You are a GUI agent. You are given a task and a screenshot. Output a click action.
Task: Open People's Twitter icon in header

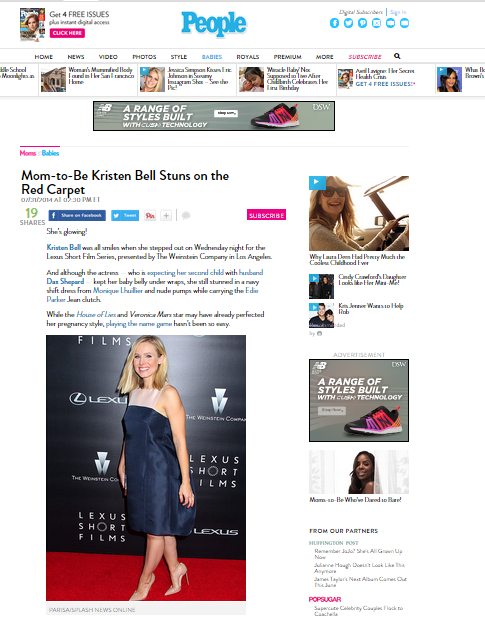coord(348,23)
